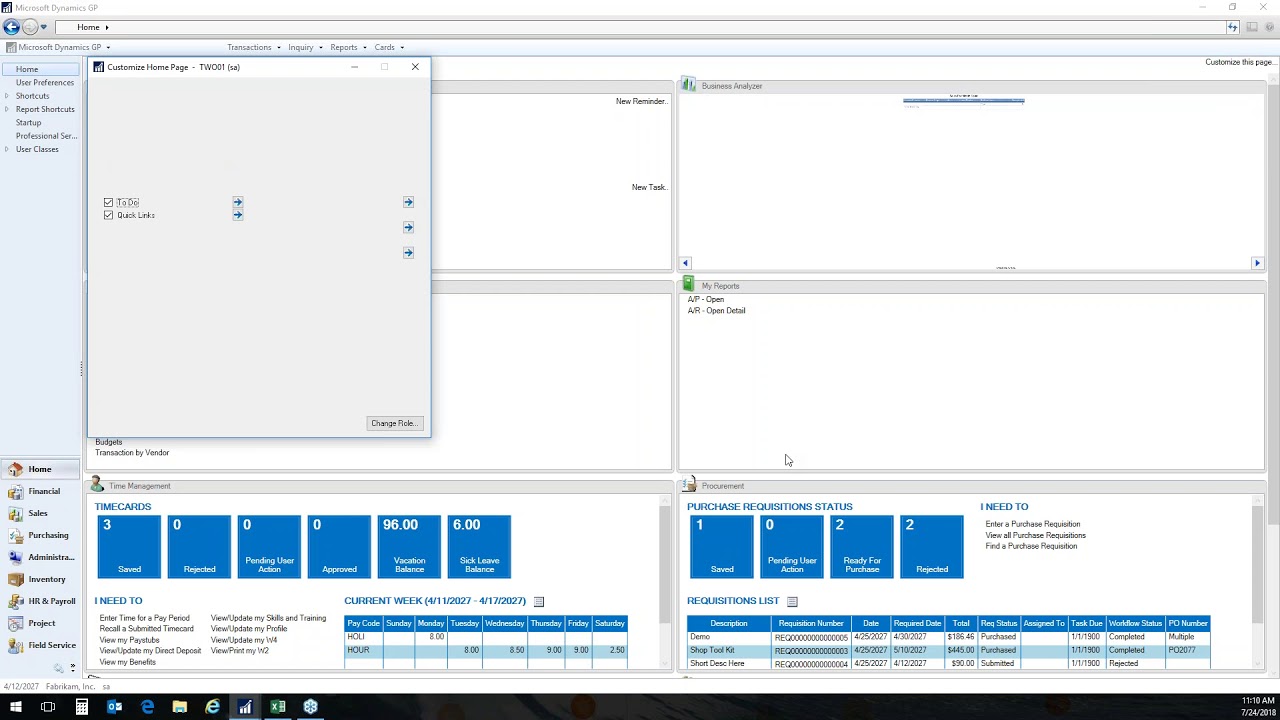Uncheck the Quick Links checkbox
Viewport: 1280px width, 720px height.
click(x=109, y=215)
